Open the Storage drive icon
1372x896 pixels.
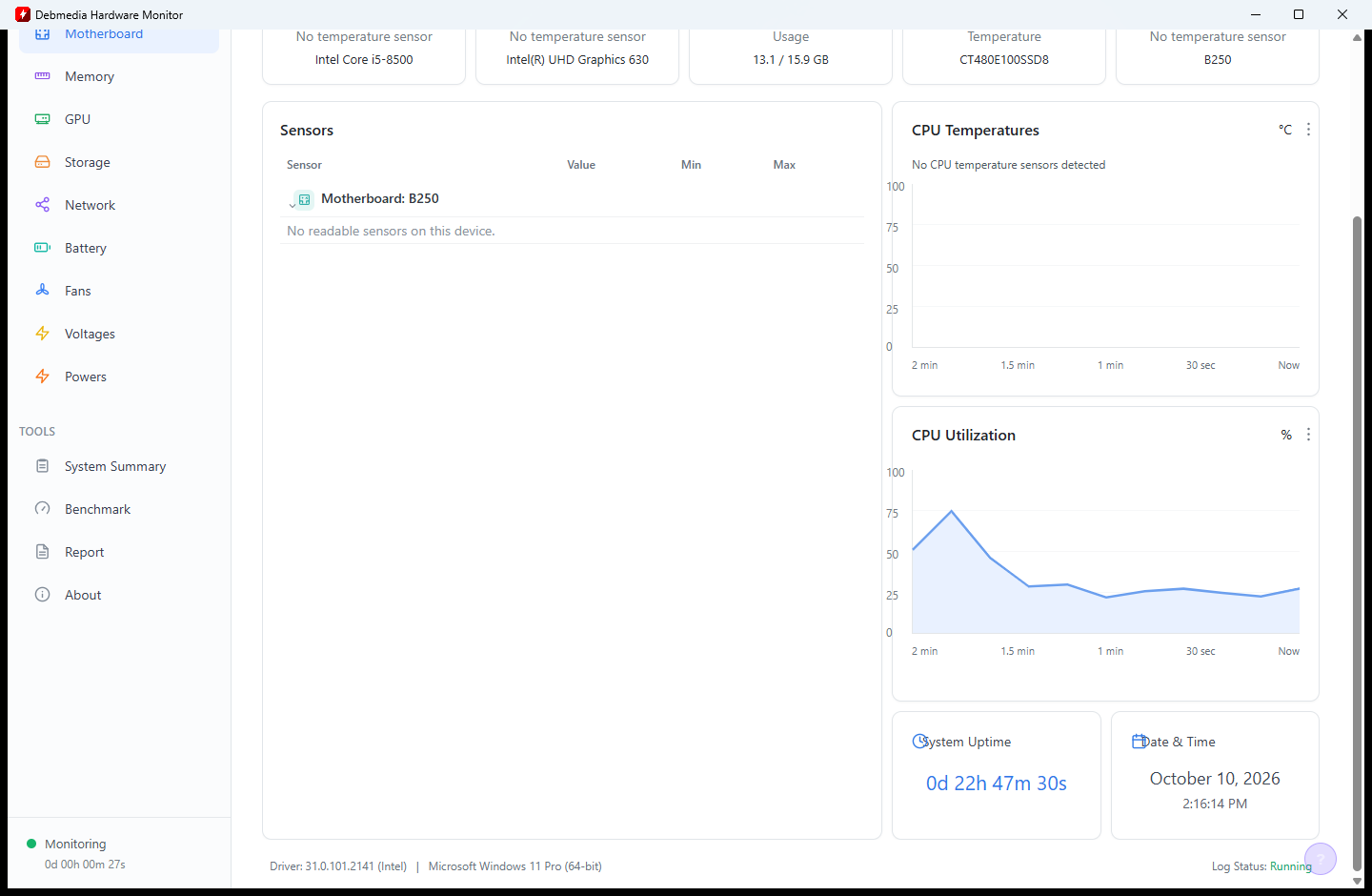(42, 162)
